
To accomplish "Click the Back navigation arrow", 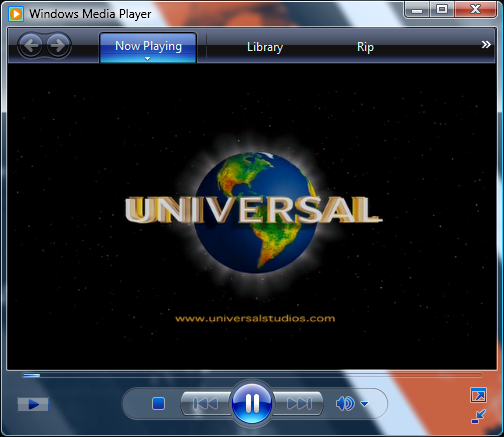I will tap(31, 45).
